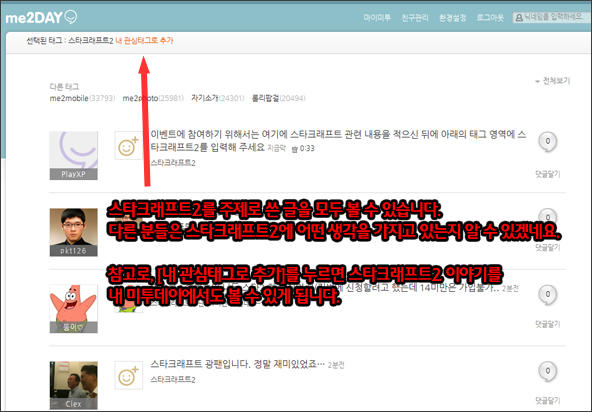Focus the nickname search input field
This screenshot has height=412, width=592.
552,17
